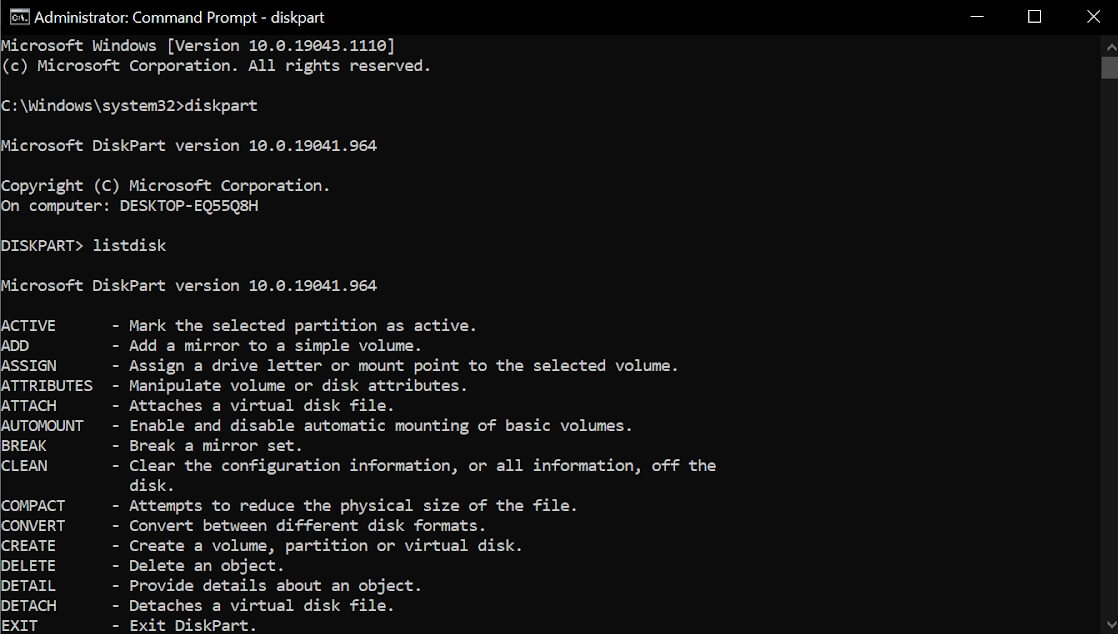The height and width of the screenshot is (634, 1118).
Task: Click the window title text 'Administrator: Command Prompt - diskpart'
Action: (179, 17)
